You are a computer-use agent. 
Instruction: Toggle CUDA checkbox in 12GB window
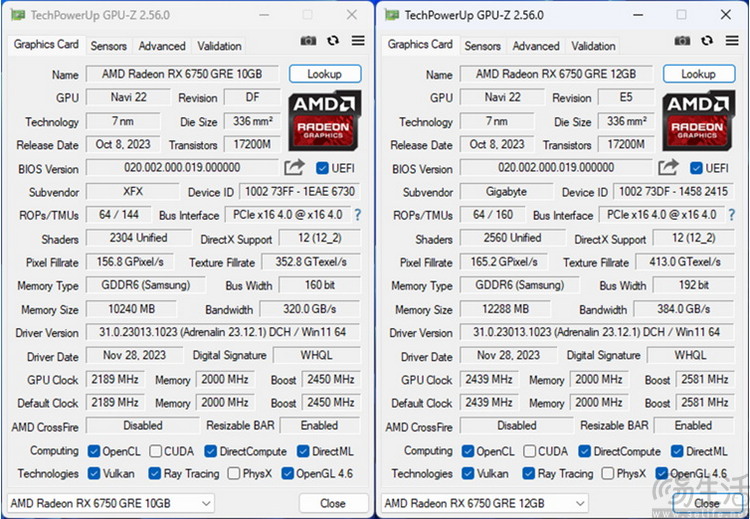point(529,451)
